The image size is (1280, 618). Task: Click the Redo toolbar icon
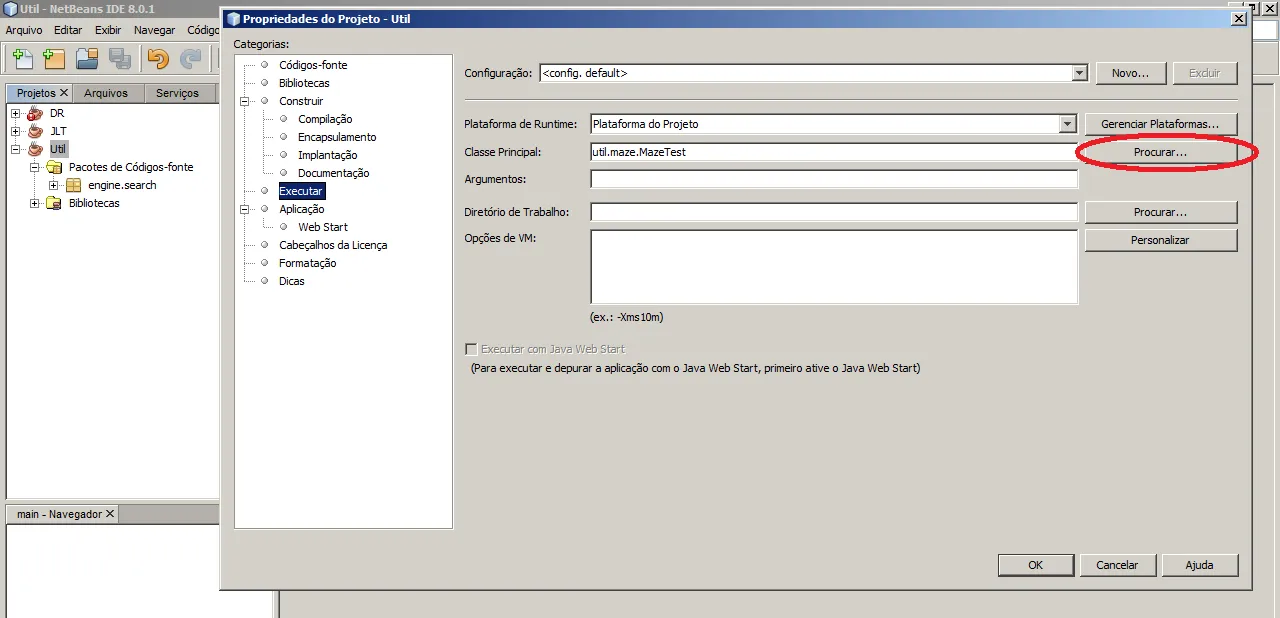point(190,59)
